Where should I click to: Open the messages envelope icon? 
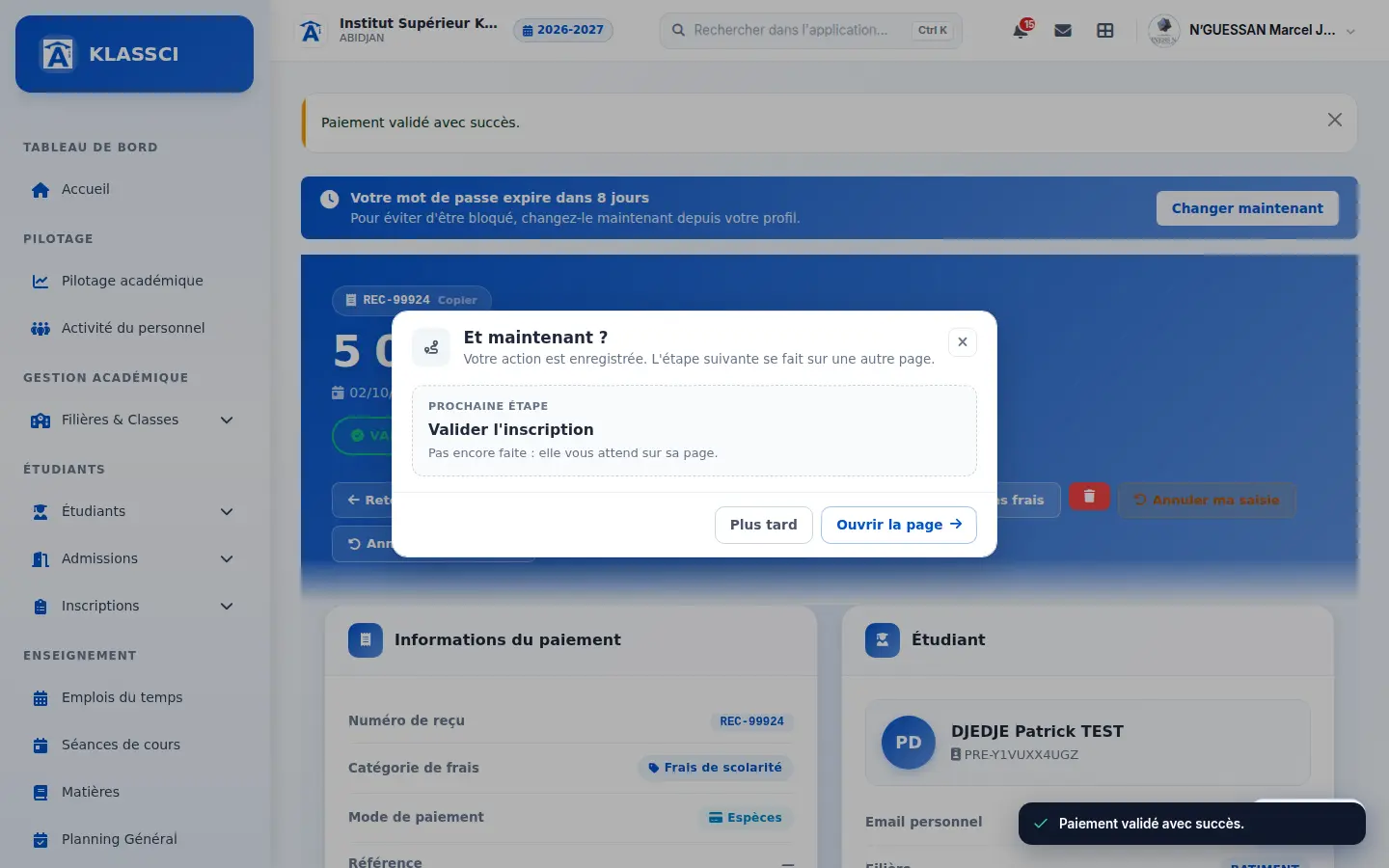(1063, 30)
